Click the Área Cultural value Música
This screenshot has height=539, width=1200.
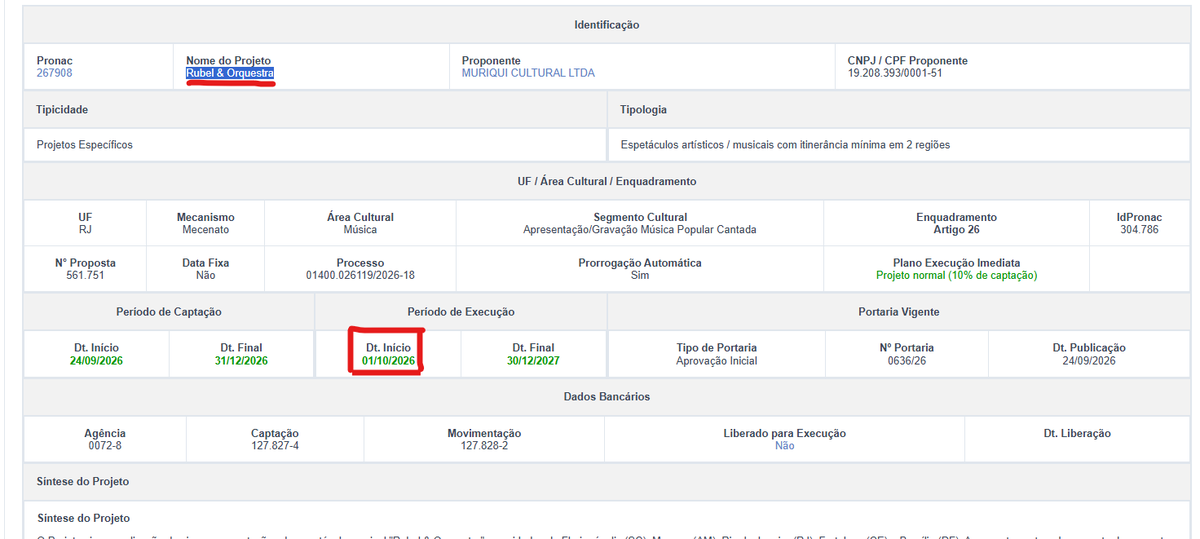pyautogui.click(x=360, y=230)
